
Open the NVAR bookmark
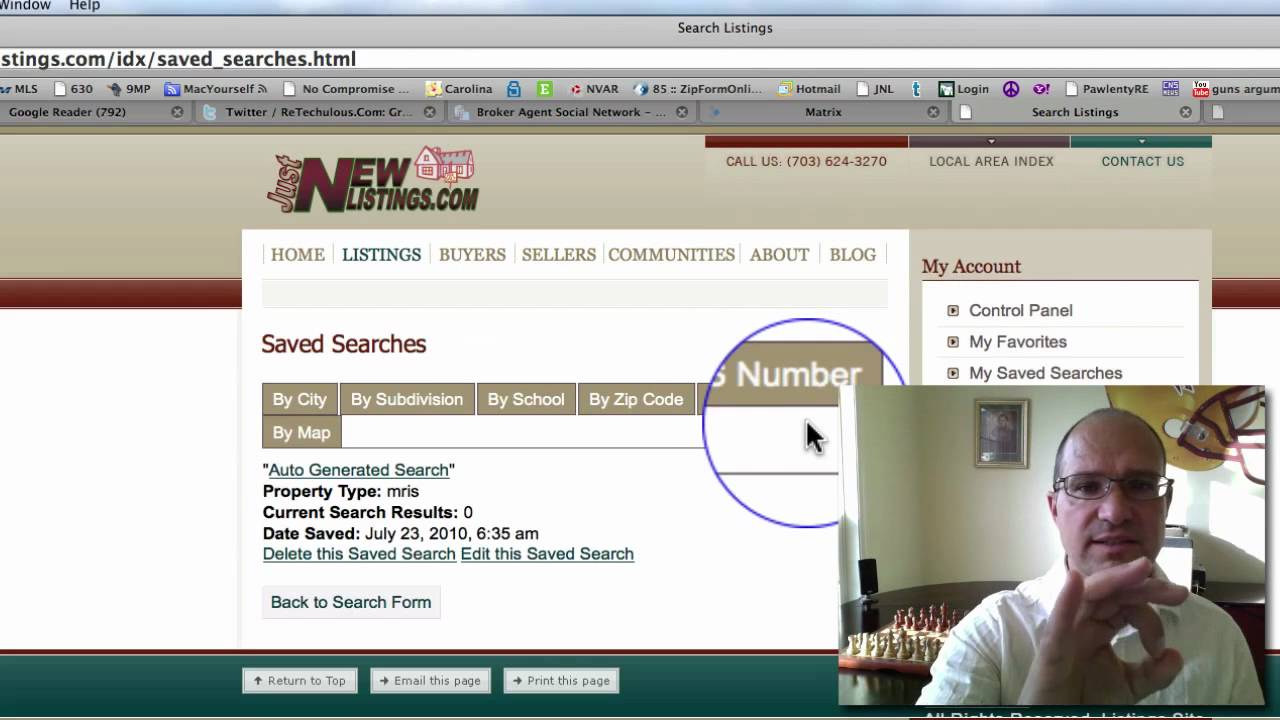[x=594, y=89]
